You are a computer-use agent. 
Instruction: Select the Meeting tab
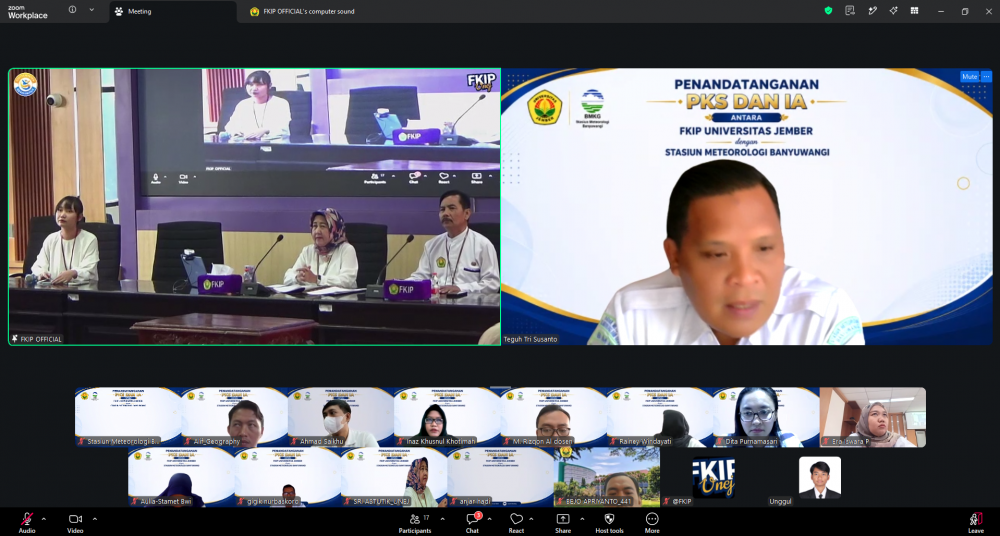coord(173,11)
